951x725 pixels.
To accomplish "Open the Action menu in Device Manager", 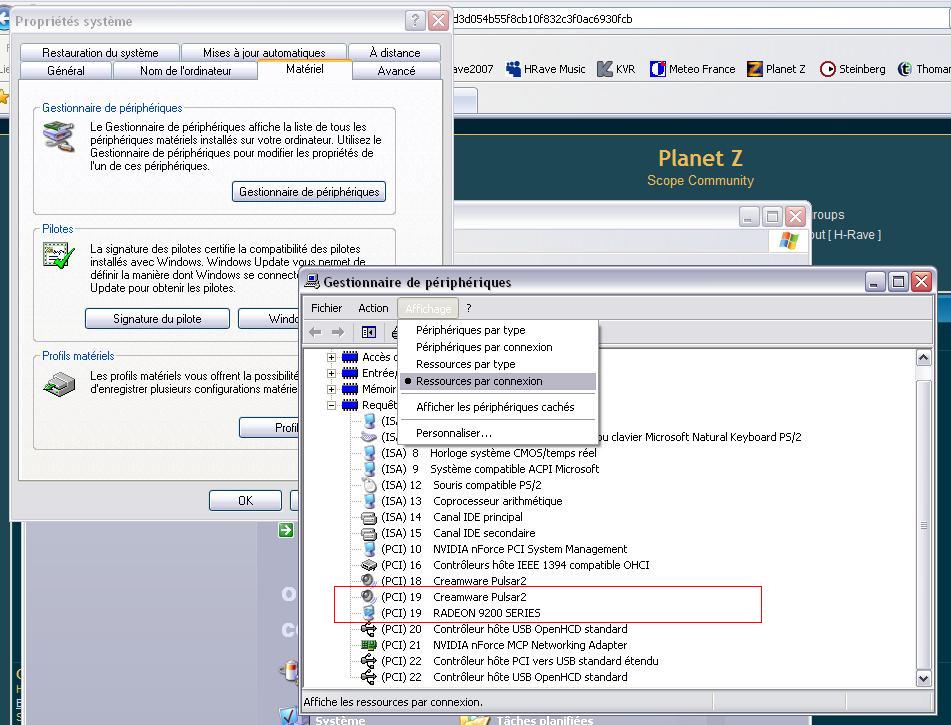I will click(373, 308).
